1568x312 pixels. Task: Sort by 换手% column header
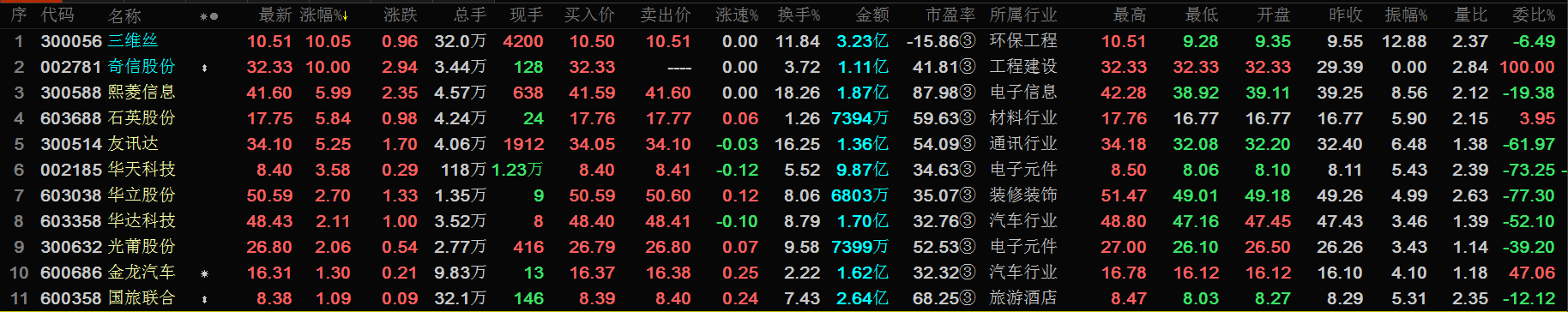coord(799,15)
